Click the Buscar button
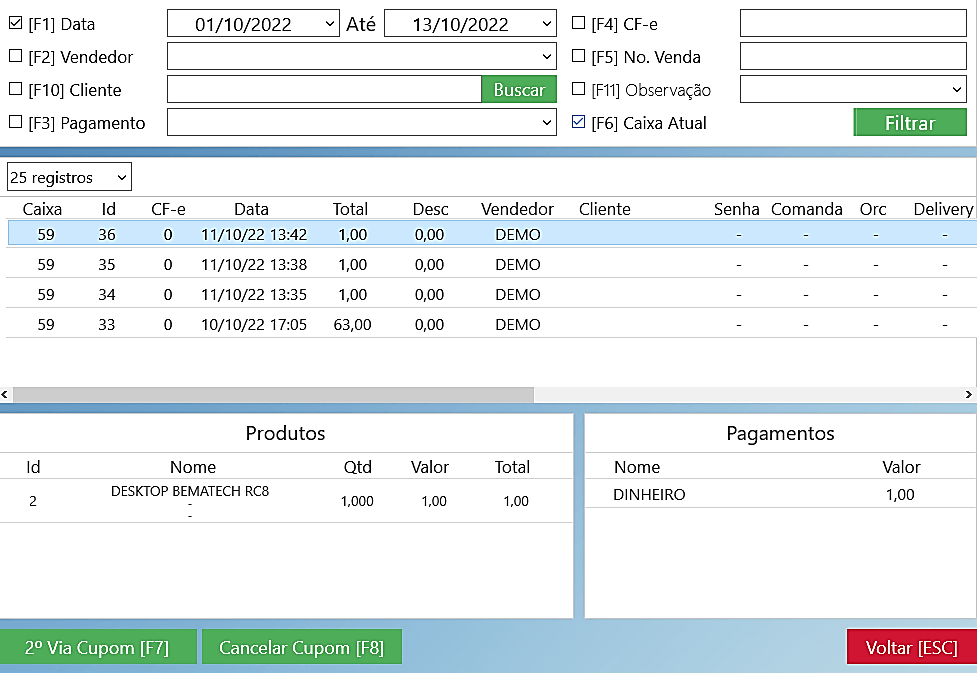Screen dimensions: 977x673 click(x=519, y=90)
